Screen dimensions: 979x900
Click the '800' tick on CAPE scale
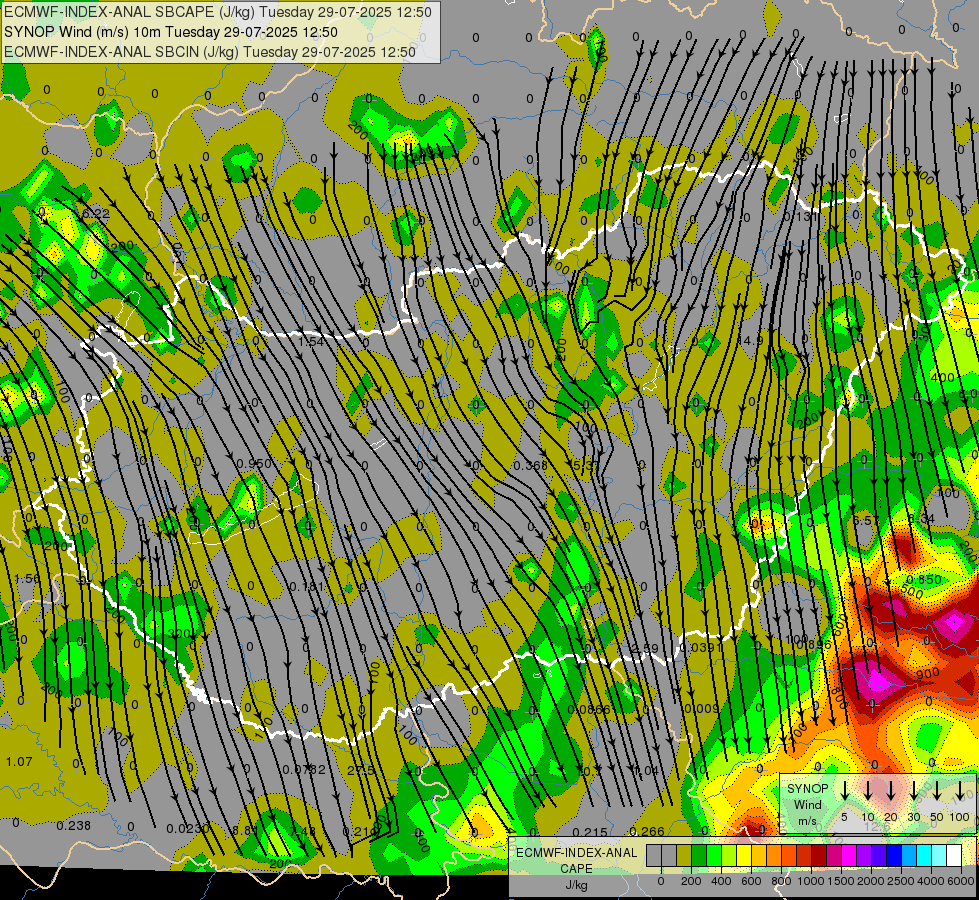coord(781,881)
